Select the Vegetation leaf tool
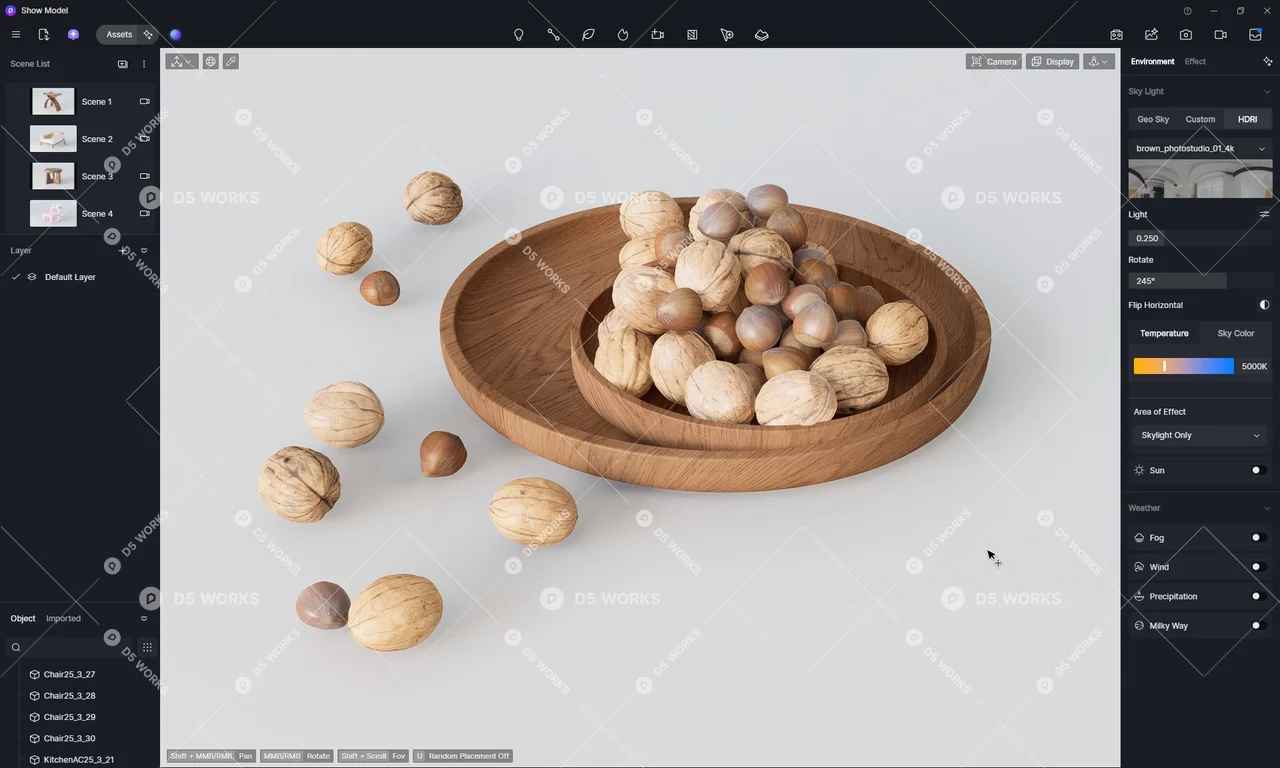This screenshot has width=1280, height=768. [588, 35]
